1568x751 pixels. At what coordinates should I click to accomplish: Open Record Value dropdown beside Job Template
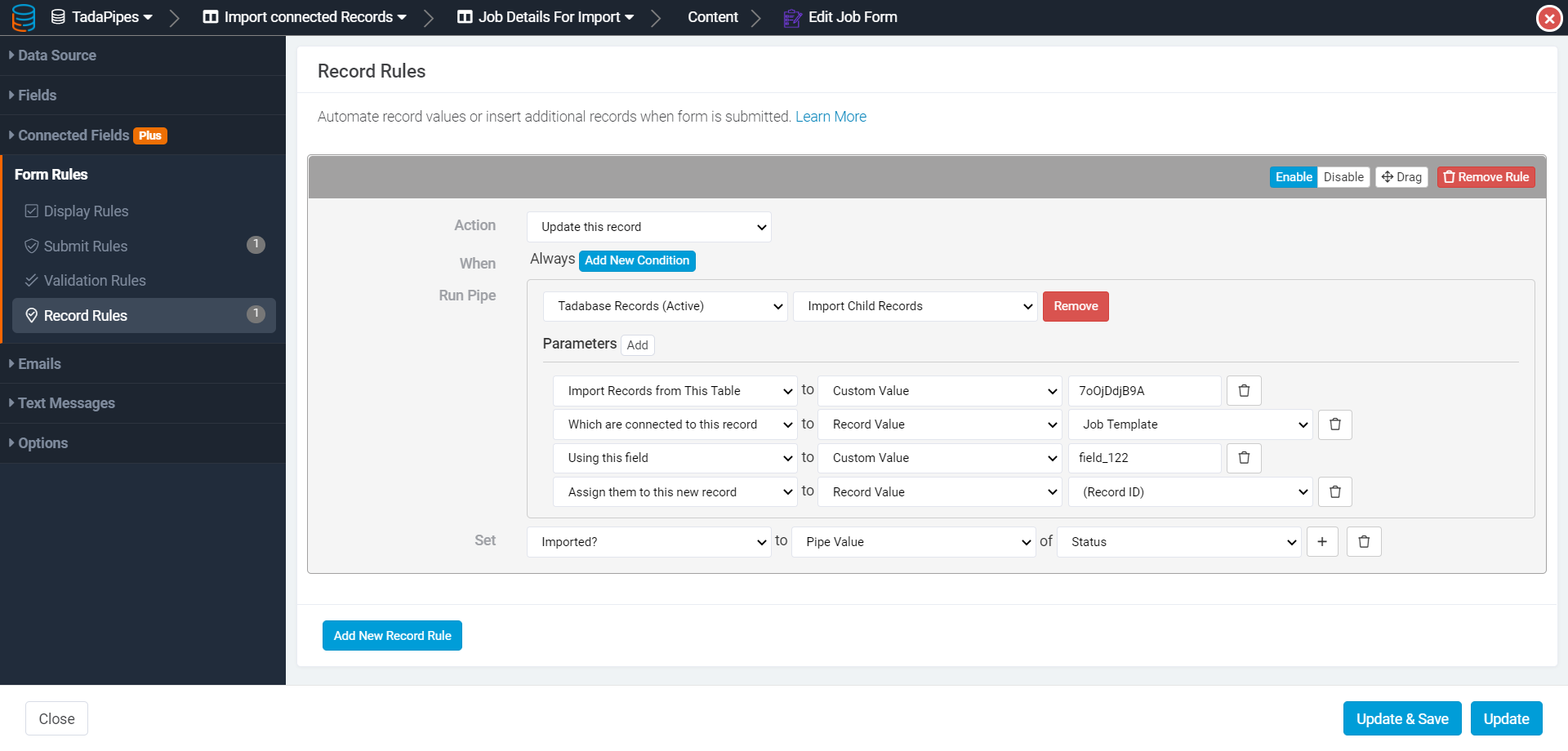[940, 424]
